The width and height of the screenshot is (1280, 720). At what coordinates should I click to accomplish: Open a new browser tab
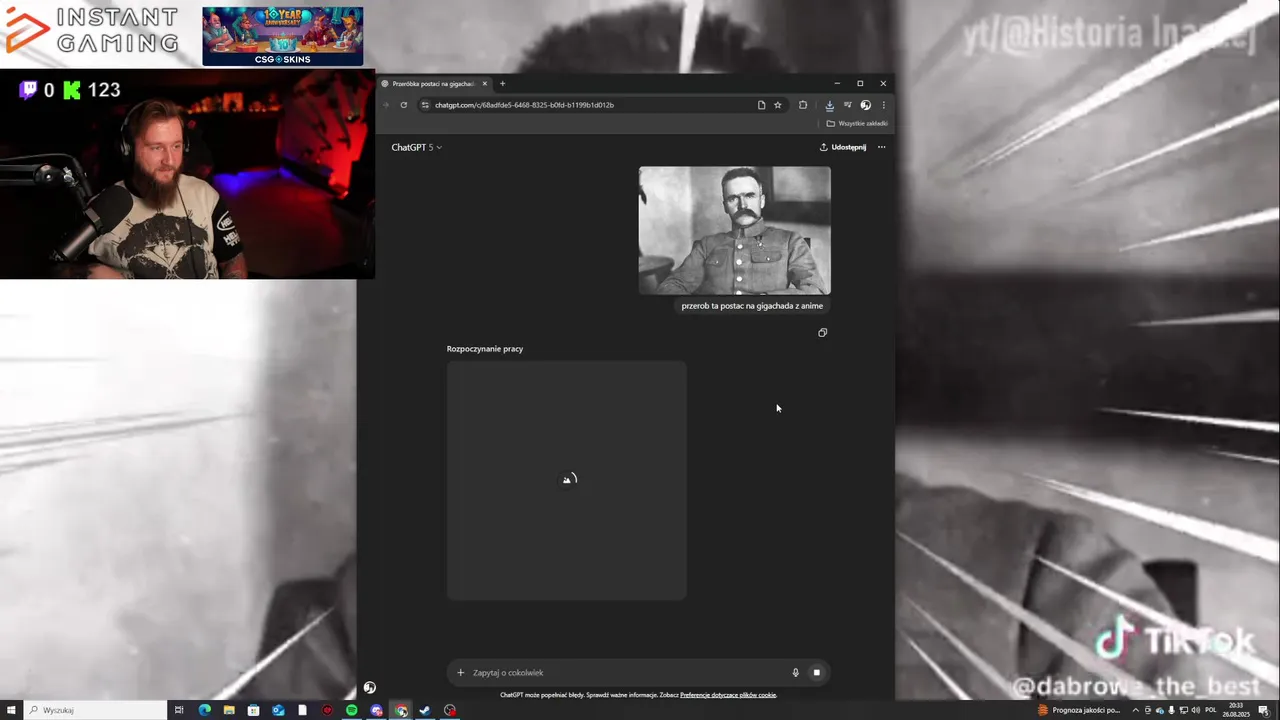click(x=502, y=84)
